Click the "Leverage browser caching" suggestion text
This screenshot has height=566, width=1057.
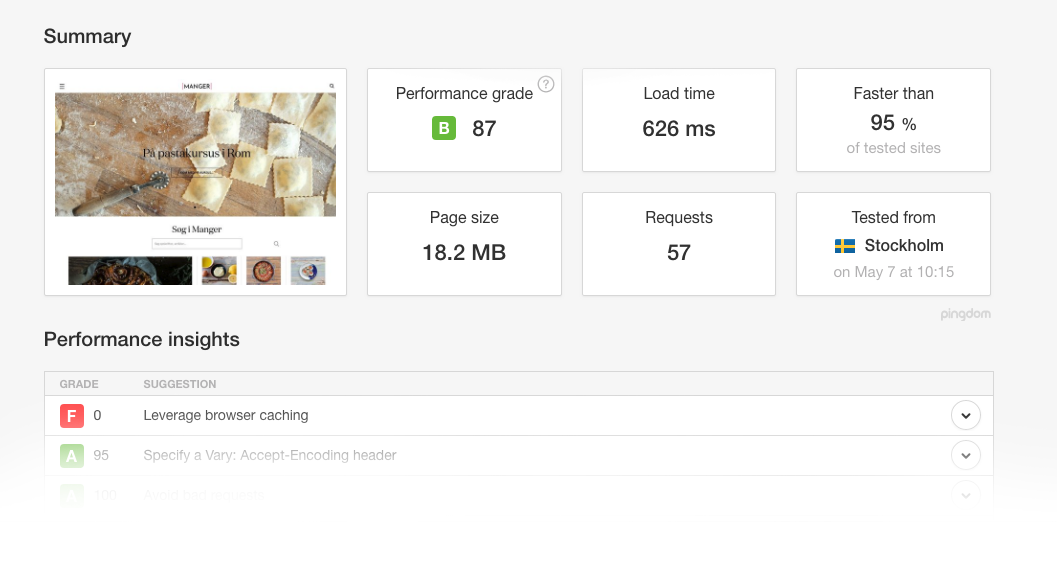point(226,415)
